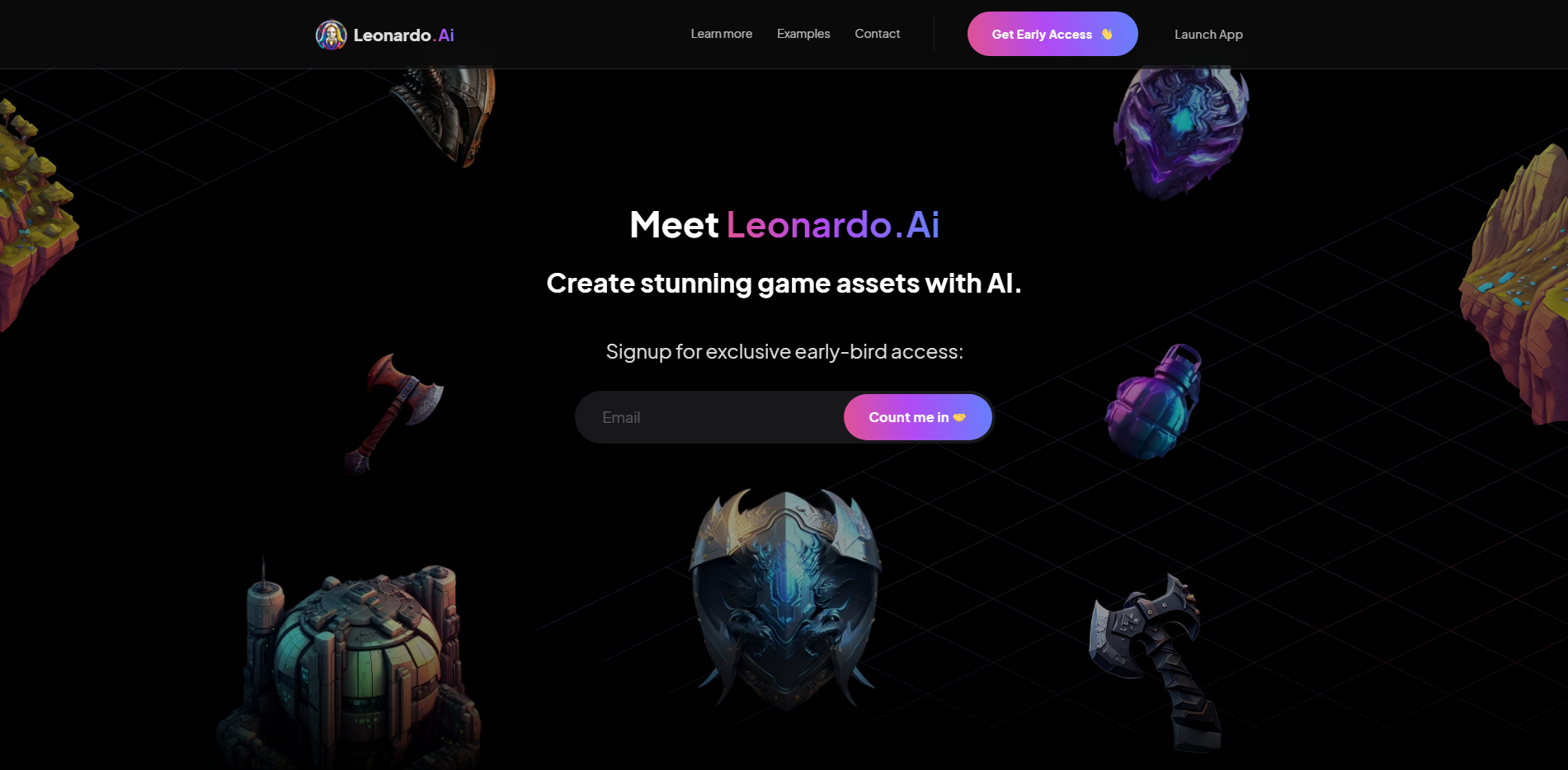Click the purple crystal shield artwork
1568x770 pixels.
tap(1180, 134)
